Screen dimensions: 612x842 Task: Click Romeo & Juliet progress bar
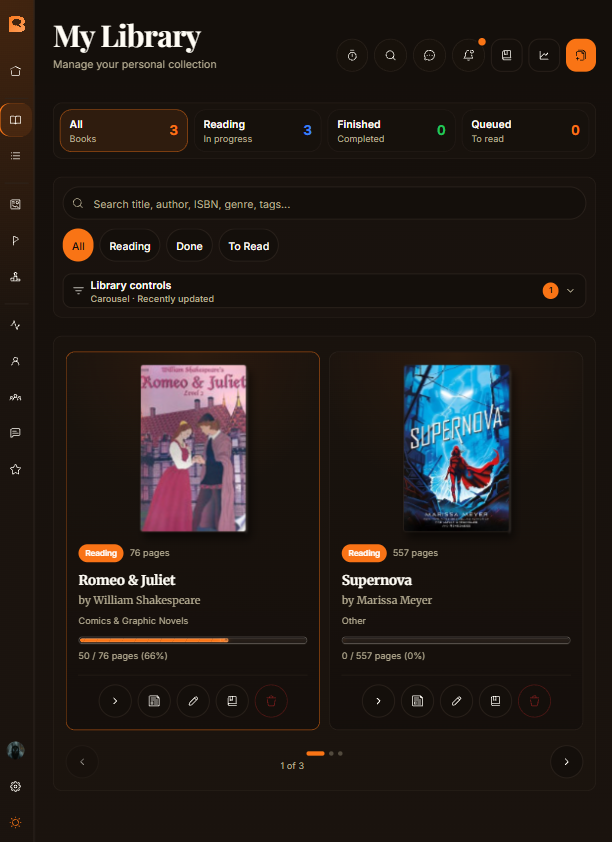[193, 640]
